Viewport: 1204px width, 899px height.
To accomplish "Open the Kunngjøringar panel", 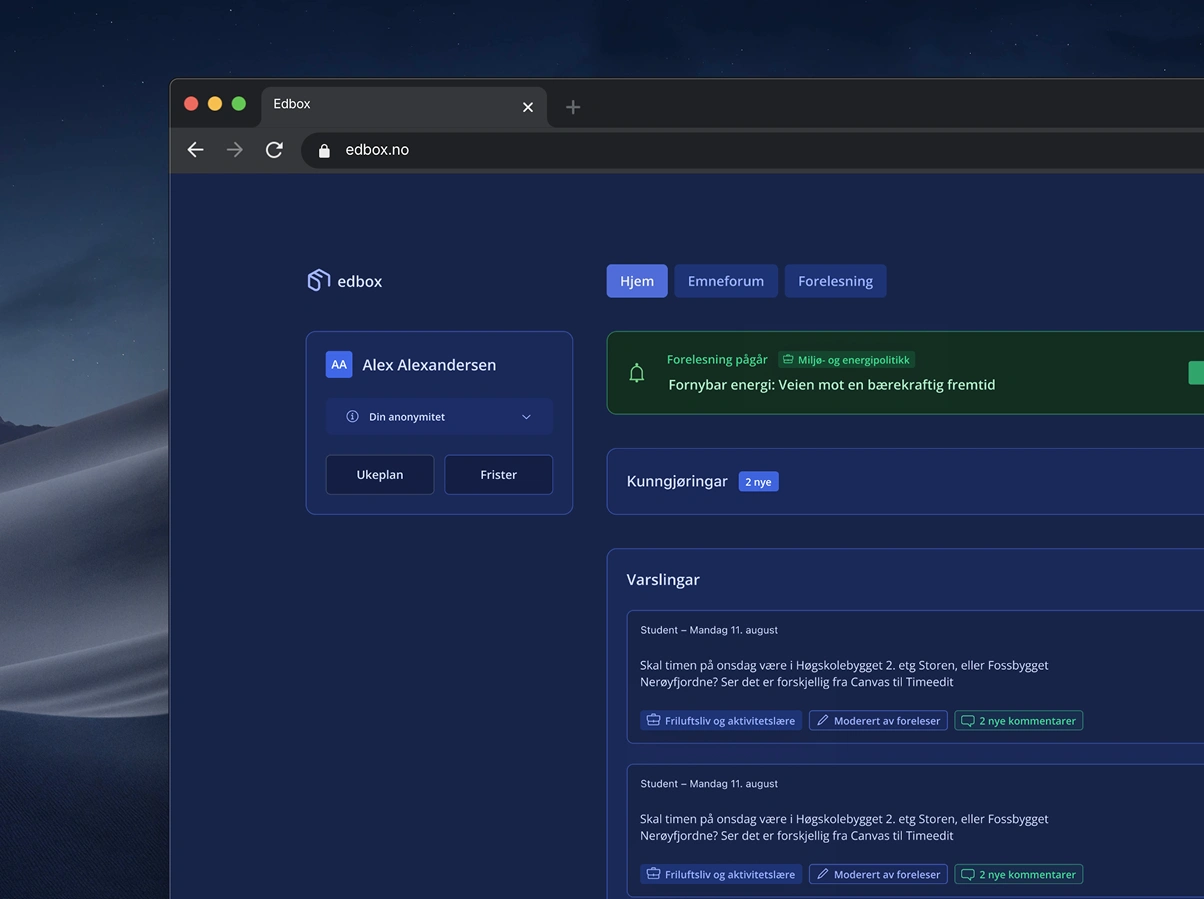I will tap(905, 482).
